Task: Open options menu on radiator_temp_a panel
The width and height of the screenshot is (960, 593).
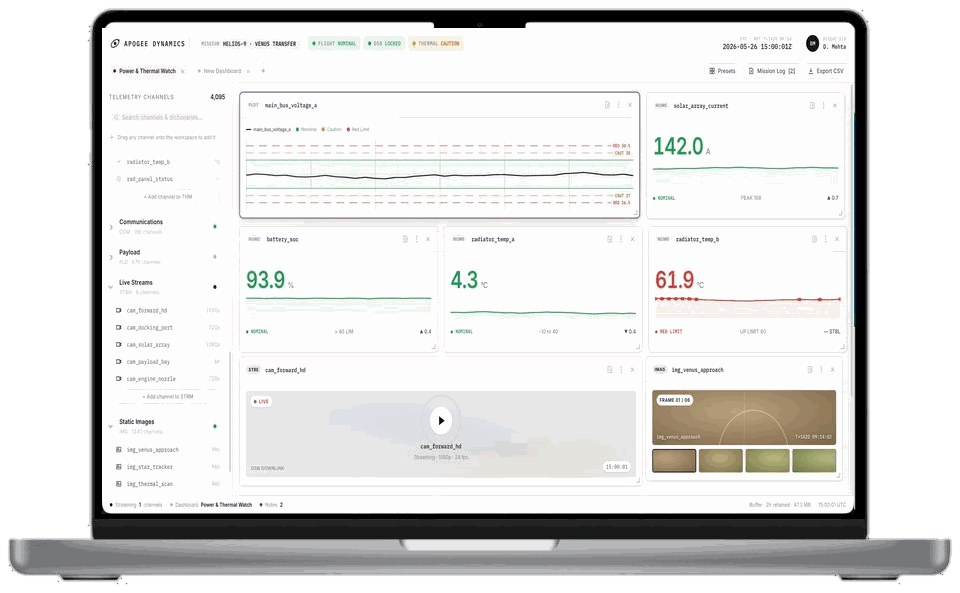Action: coord(621,239)
